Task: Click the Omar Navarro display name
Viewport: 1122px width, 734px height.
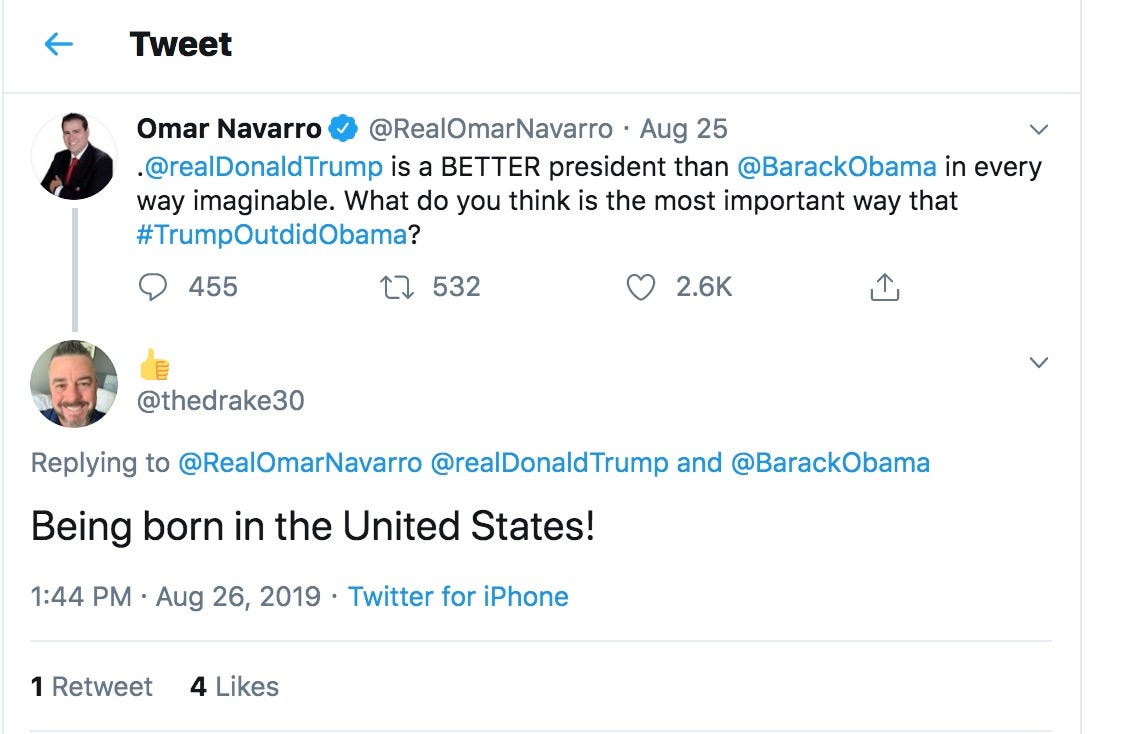Action: tap(229, 129)
